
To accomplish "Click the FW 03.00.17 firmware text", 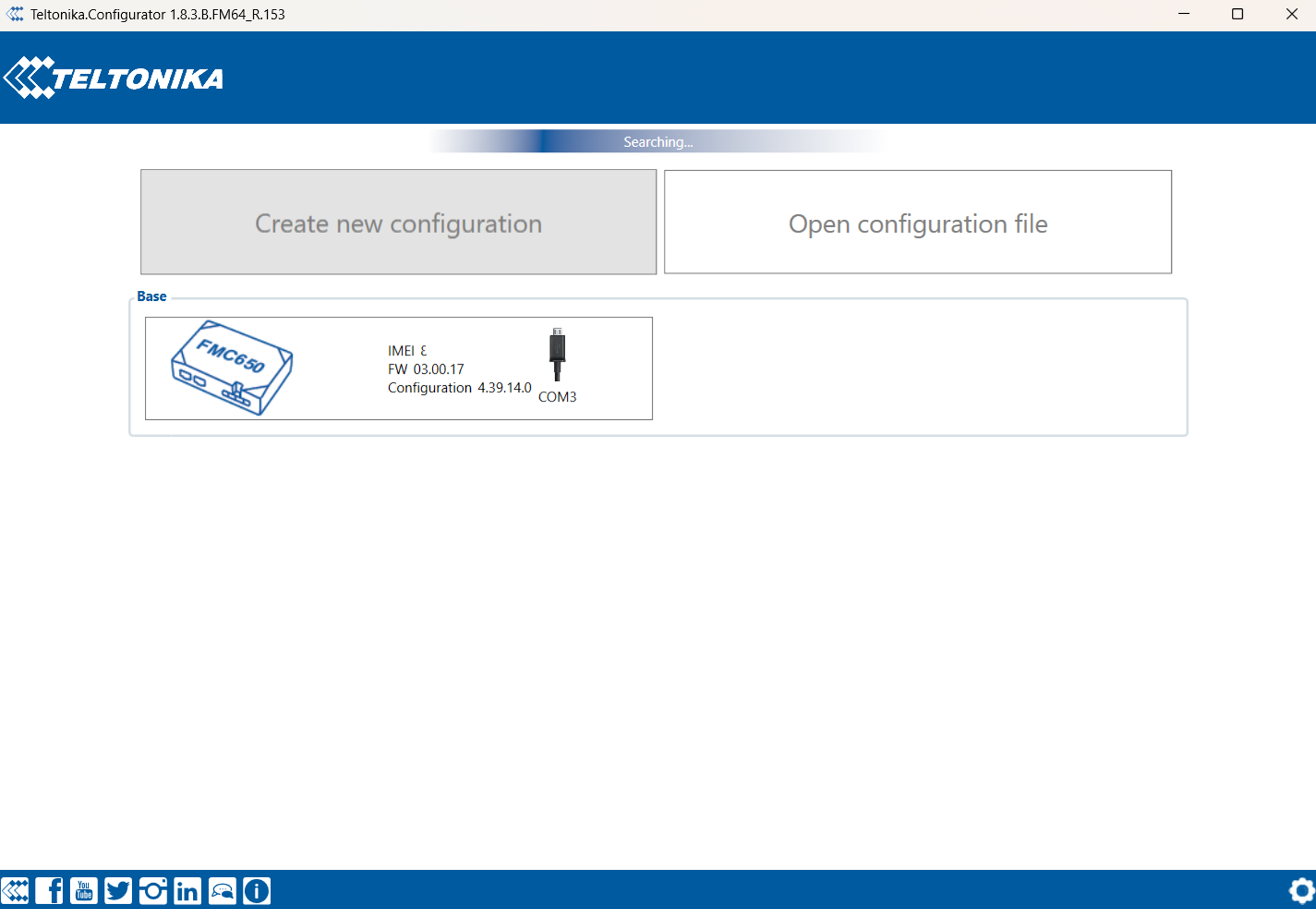I will [426, 369].
